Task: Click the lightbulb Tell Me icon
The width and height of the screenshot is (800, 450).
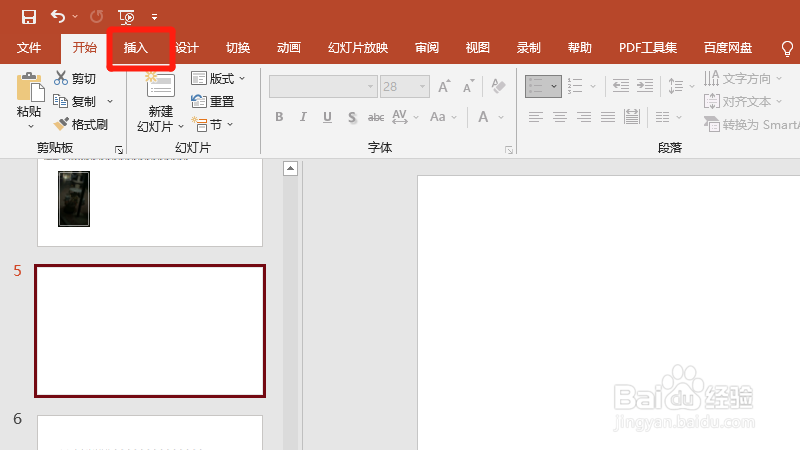Action: tap(787, 49)
